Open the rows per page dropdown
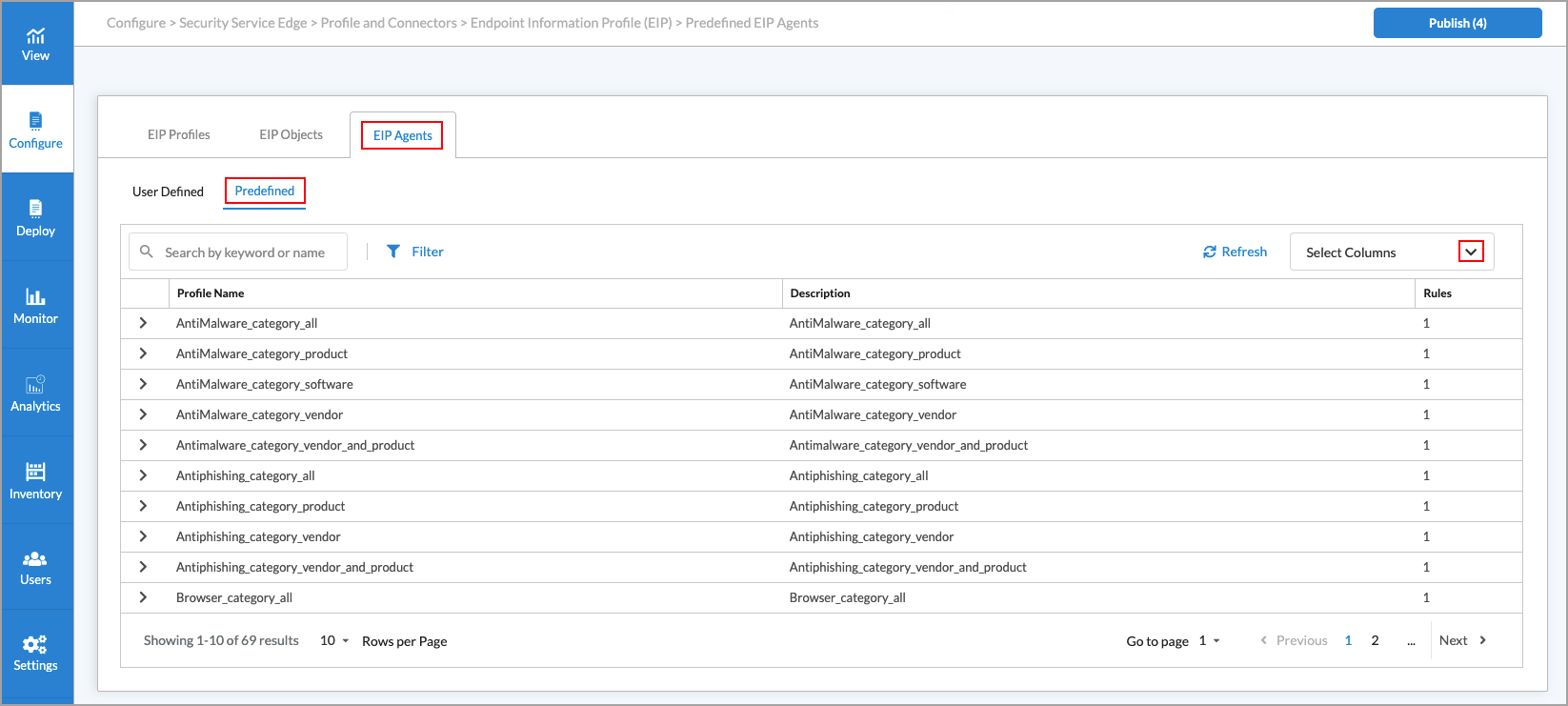Screen dimensions: 1568x706 [334, 640]
